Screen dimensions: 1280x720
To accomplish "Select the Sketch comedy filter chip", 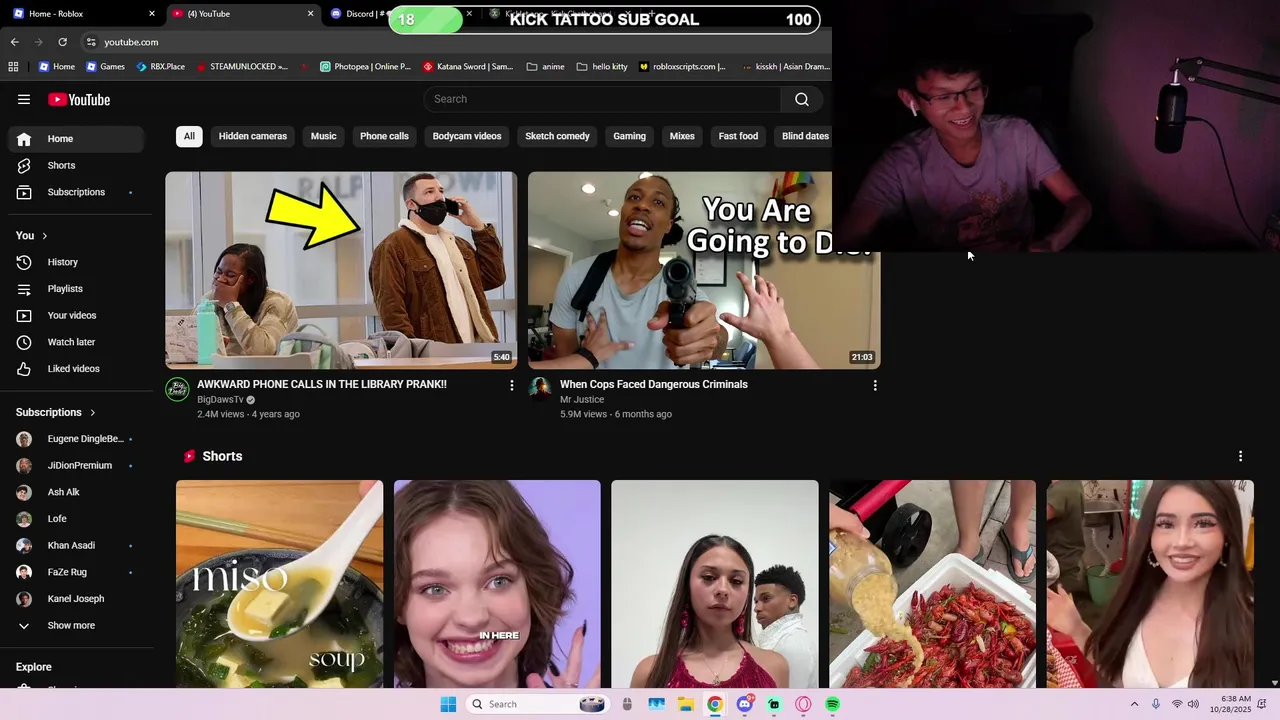I will [557, 136].
